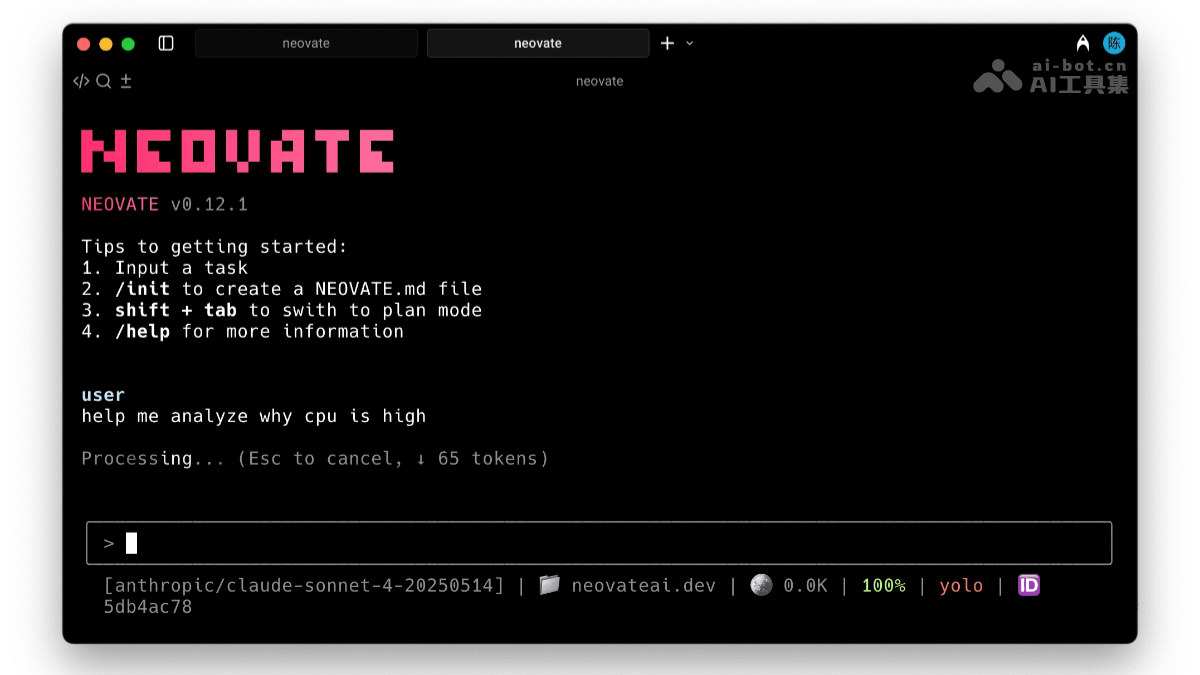Viewport: 1200px width, 675px height.
Task: Toggle yolo mode in the status bar
Action: (961, 585)
